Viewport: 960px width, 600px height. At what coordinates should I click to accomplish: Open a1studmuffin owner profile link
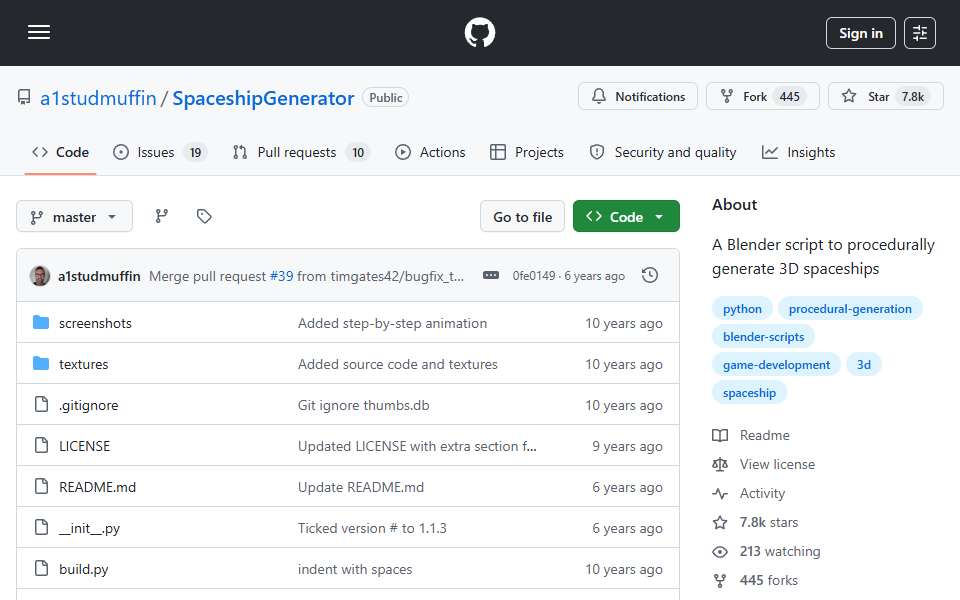98,98
